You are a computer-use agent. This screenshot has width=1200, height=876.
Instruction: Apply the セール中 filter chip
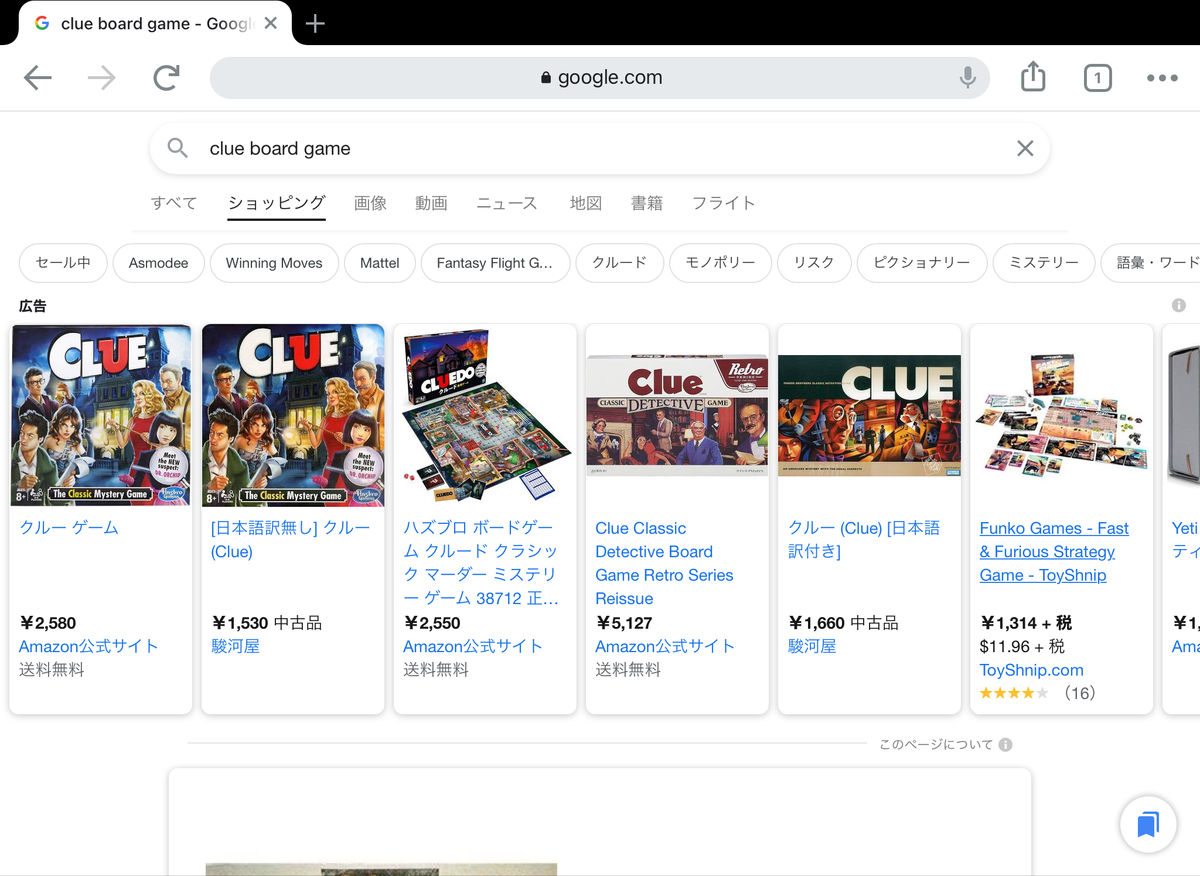[63, 263]
